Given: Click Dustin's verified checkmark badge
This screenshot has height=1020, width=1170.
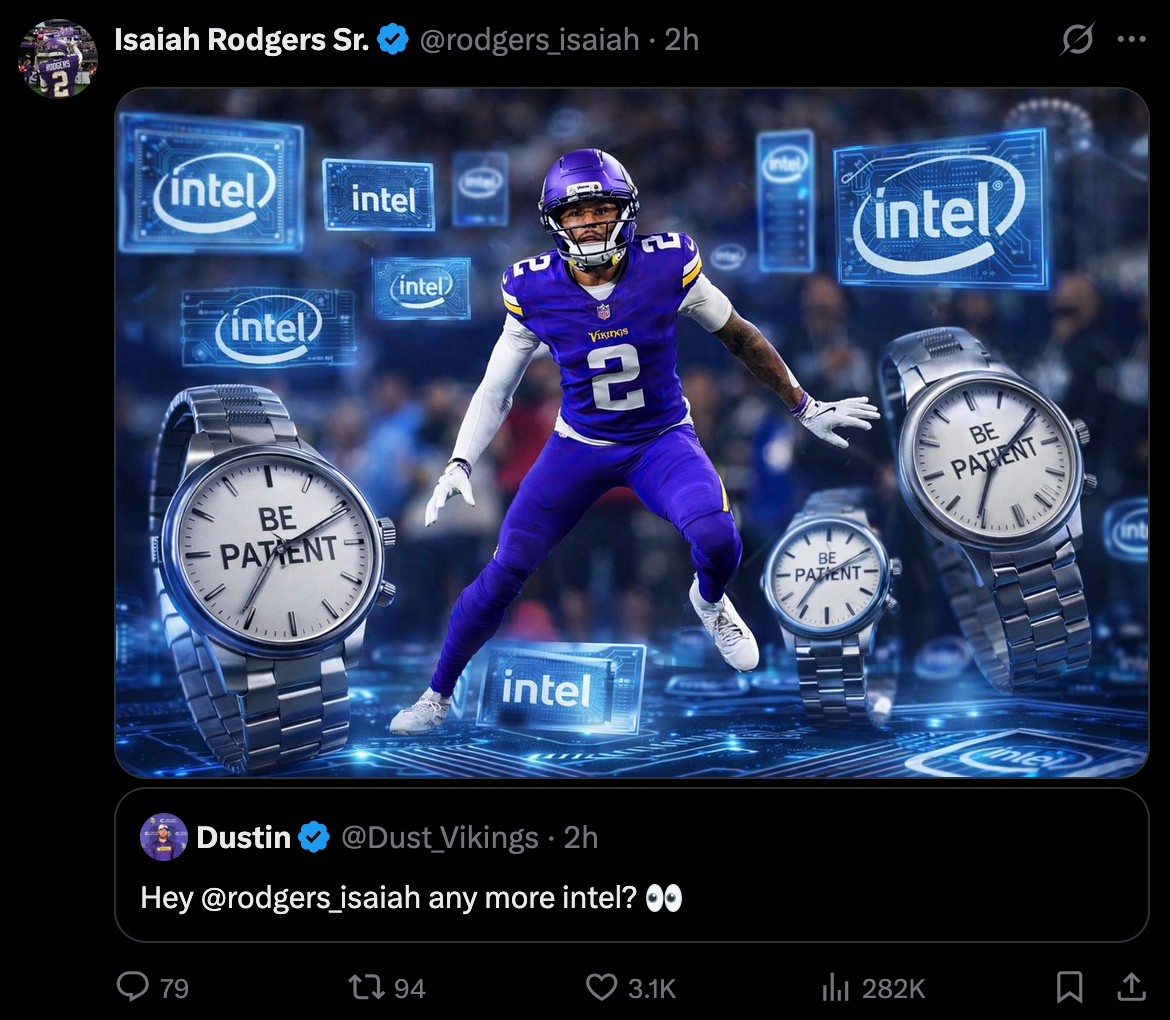Looking at the screenshot, I should pyautogui.click(x=314, y=837).
